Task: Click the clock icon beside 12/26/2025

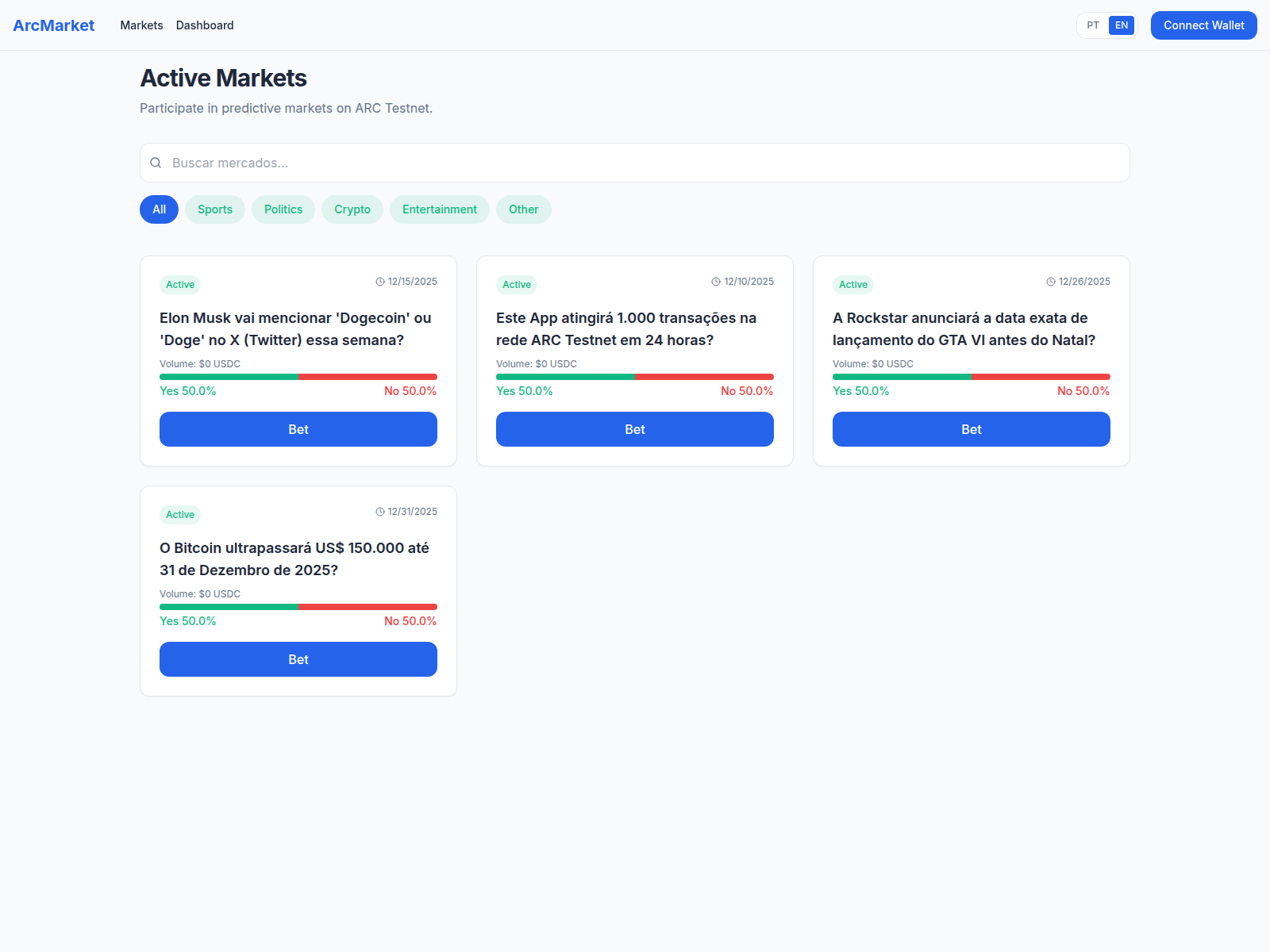Action: click(1051, 282)
